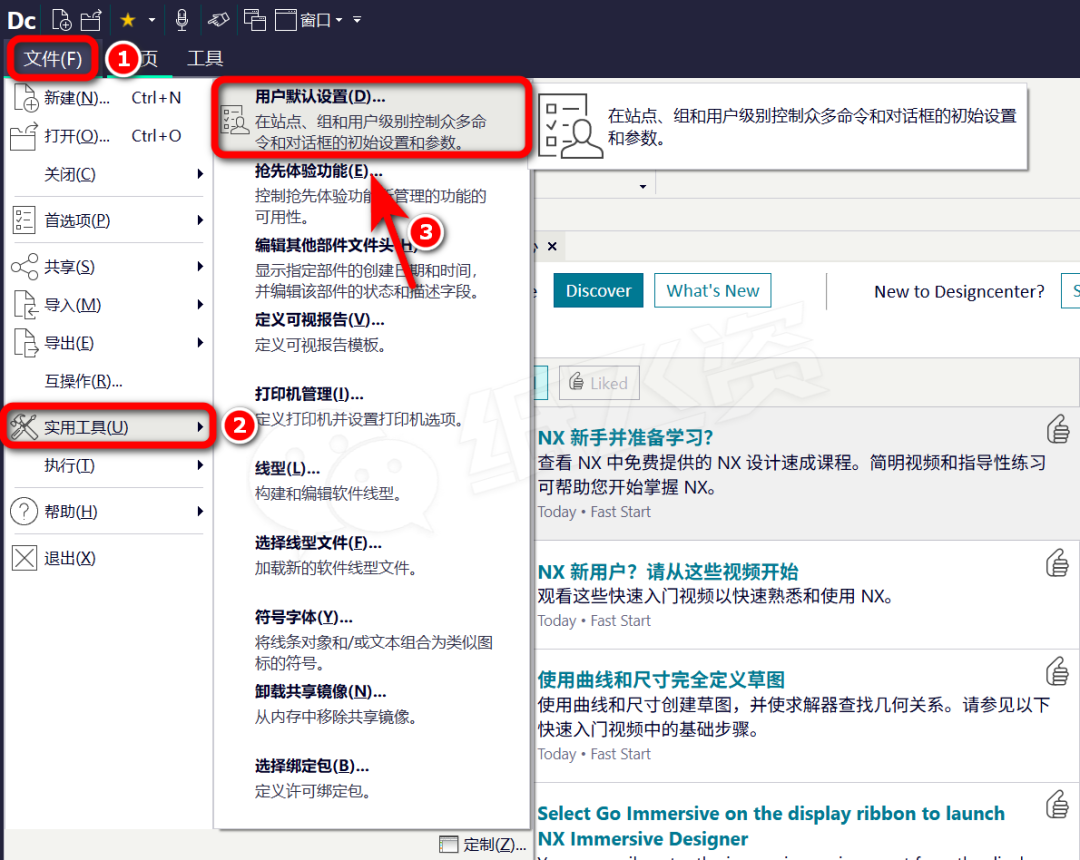This screenshot has height=860, width=1080.
Task: Open the 'NX 新用户?请从这些视频开始' link
Action: point(668,572)
